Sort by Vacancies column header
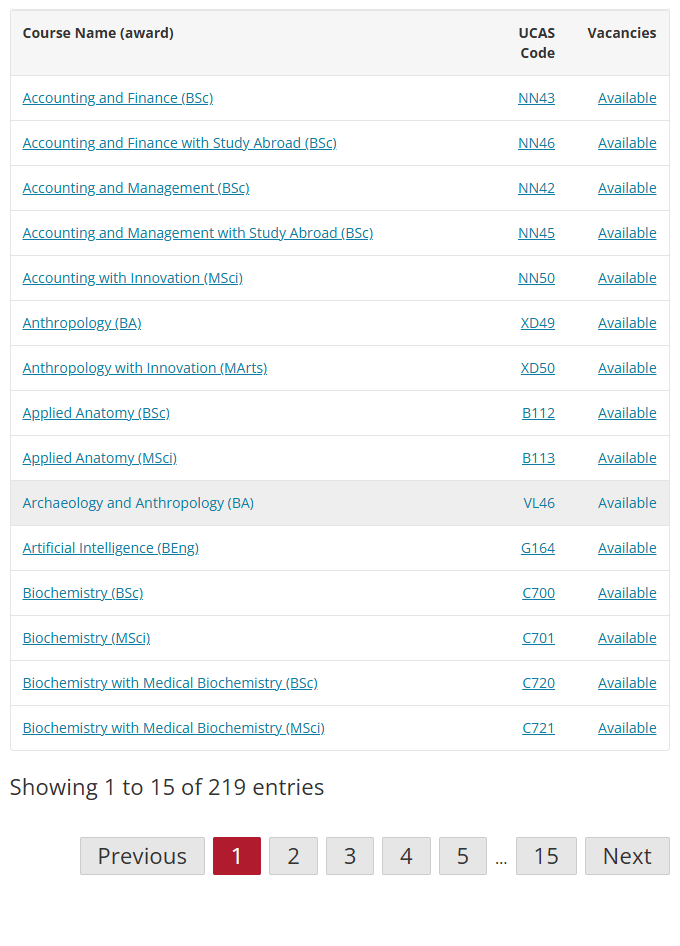This screenshot has height=946, width=680. 621,33
